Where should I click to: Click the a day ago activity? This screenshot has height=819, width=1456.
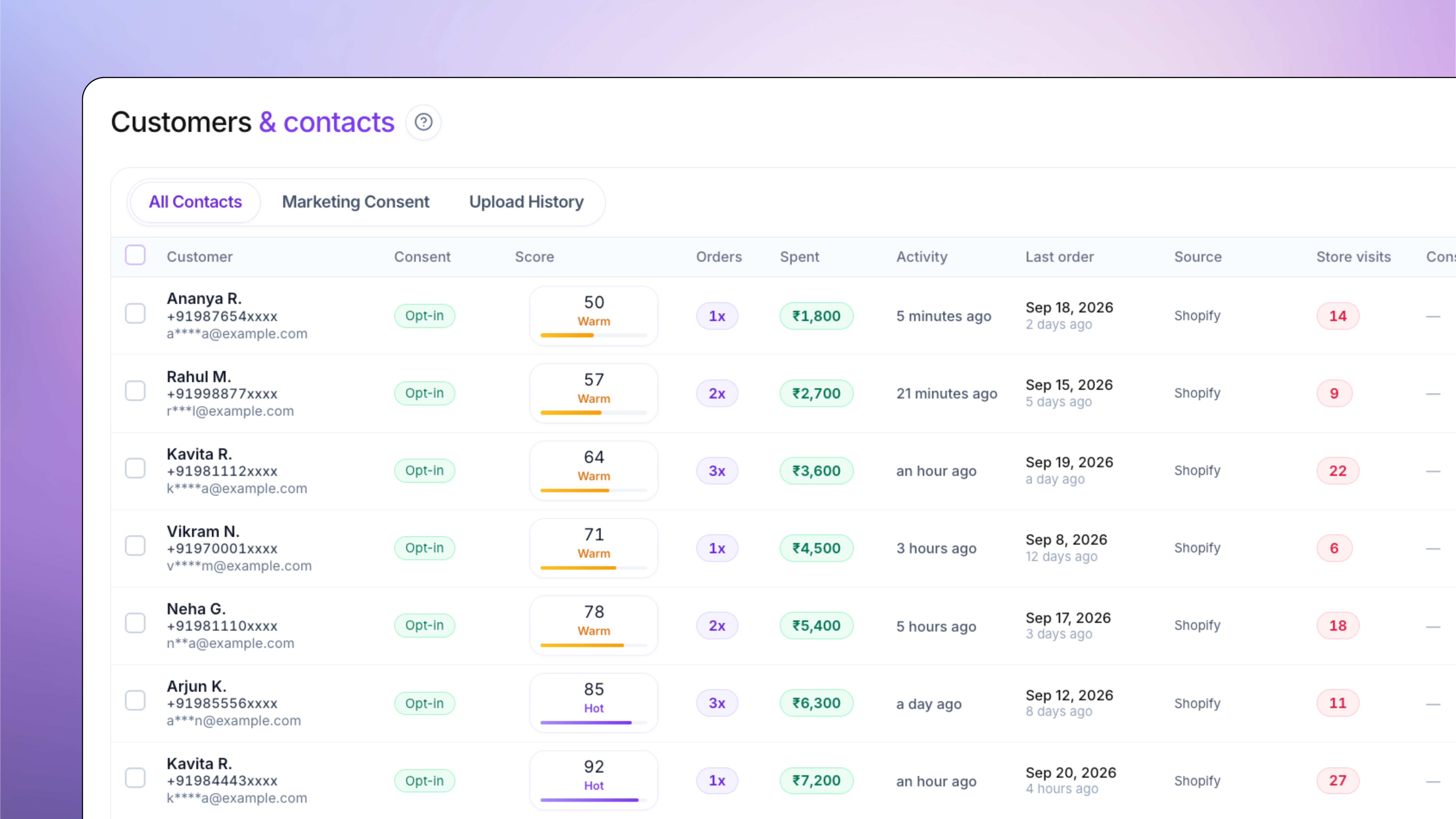pyautogui.click(x=929, y=704)
